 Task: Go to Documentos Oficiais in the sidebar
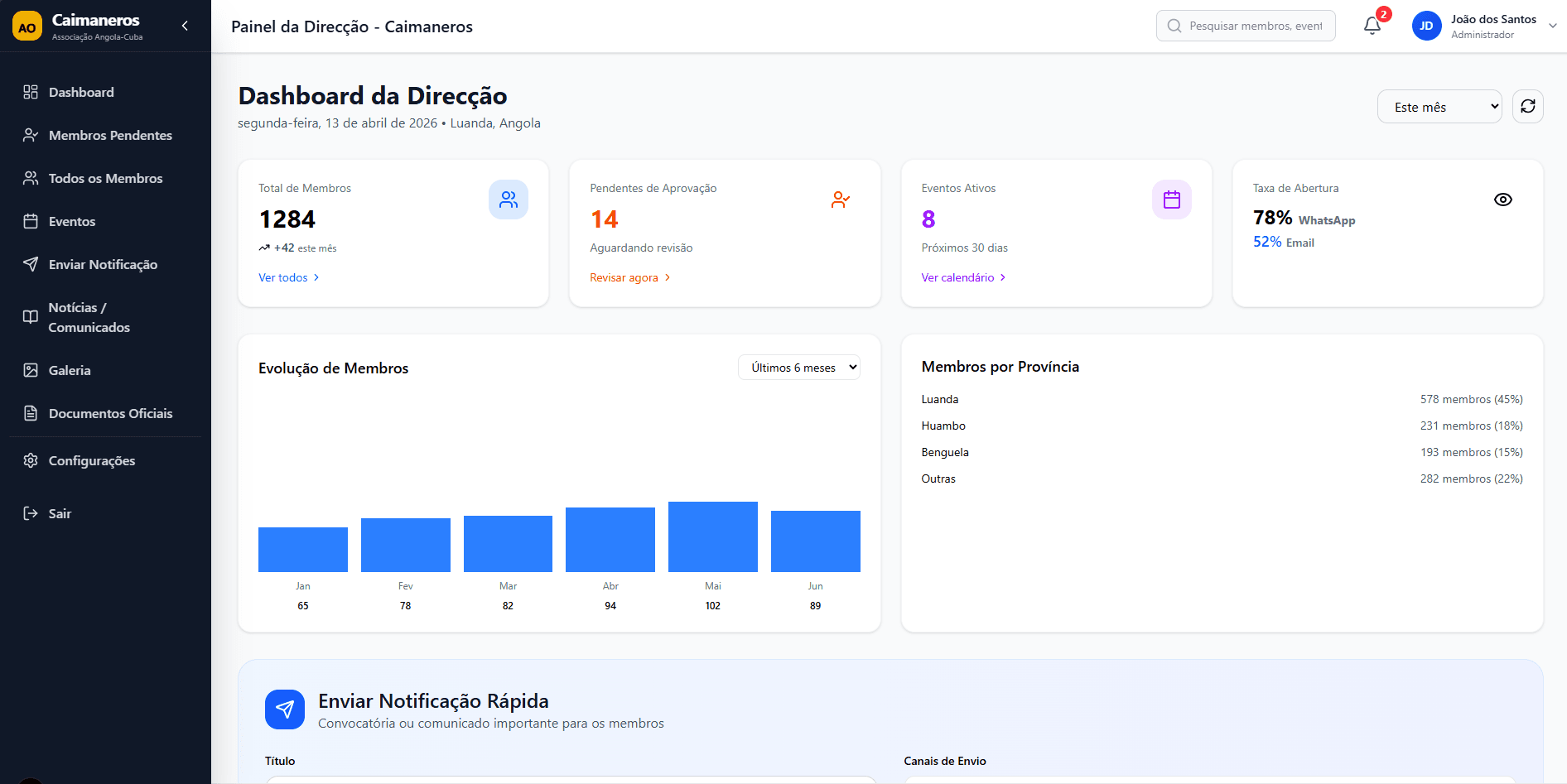[x=110, y=413]
